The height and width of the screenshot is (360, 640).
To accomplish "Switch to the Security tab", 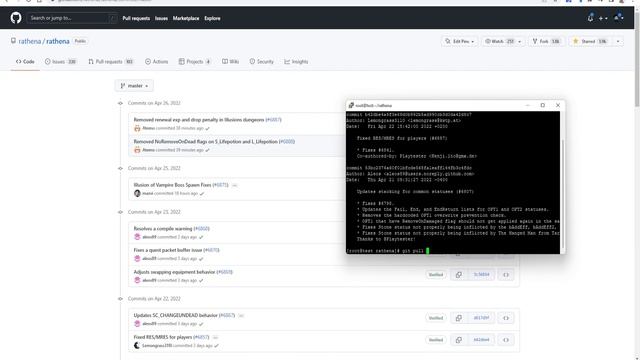I will click(x=262, y=62).
